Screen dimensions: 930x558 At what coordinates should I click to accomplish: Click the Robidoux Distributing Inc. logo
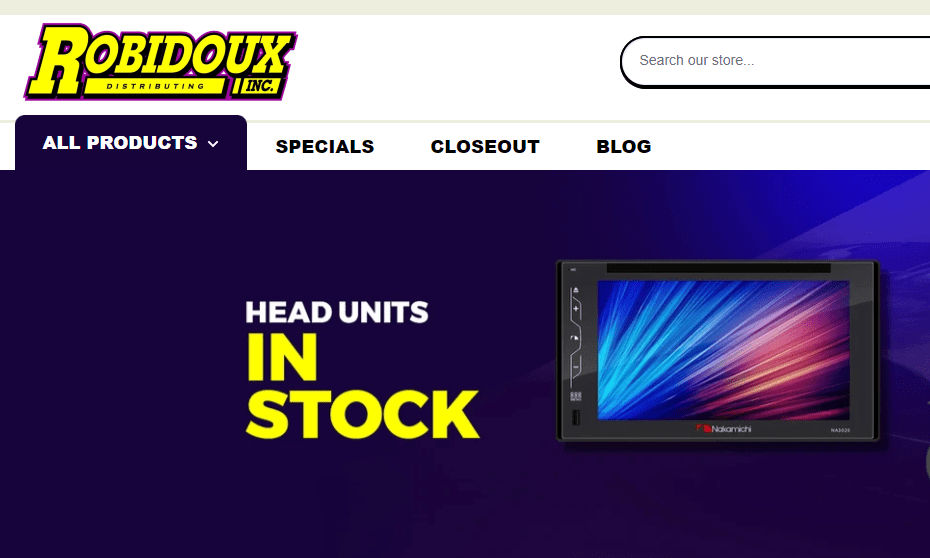(x=160, y=62)
